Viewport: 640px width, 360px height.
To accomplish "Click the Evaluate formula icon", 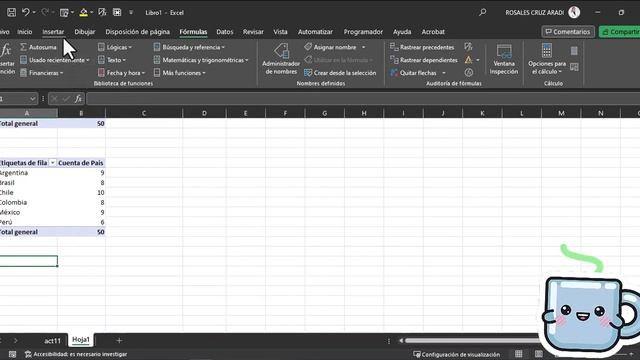I will click(469, 73).
